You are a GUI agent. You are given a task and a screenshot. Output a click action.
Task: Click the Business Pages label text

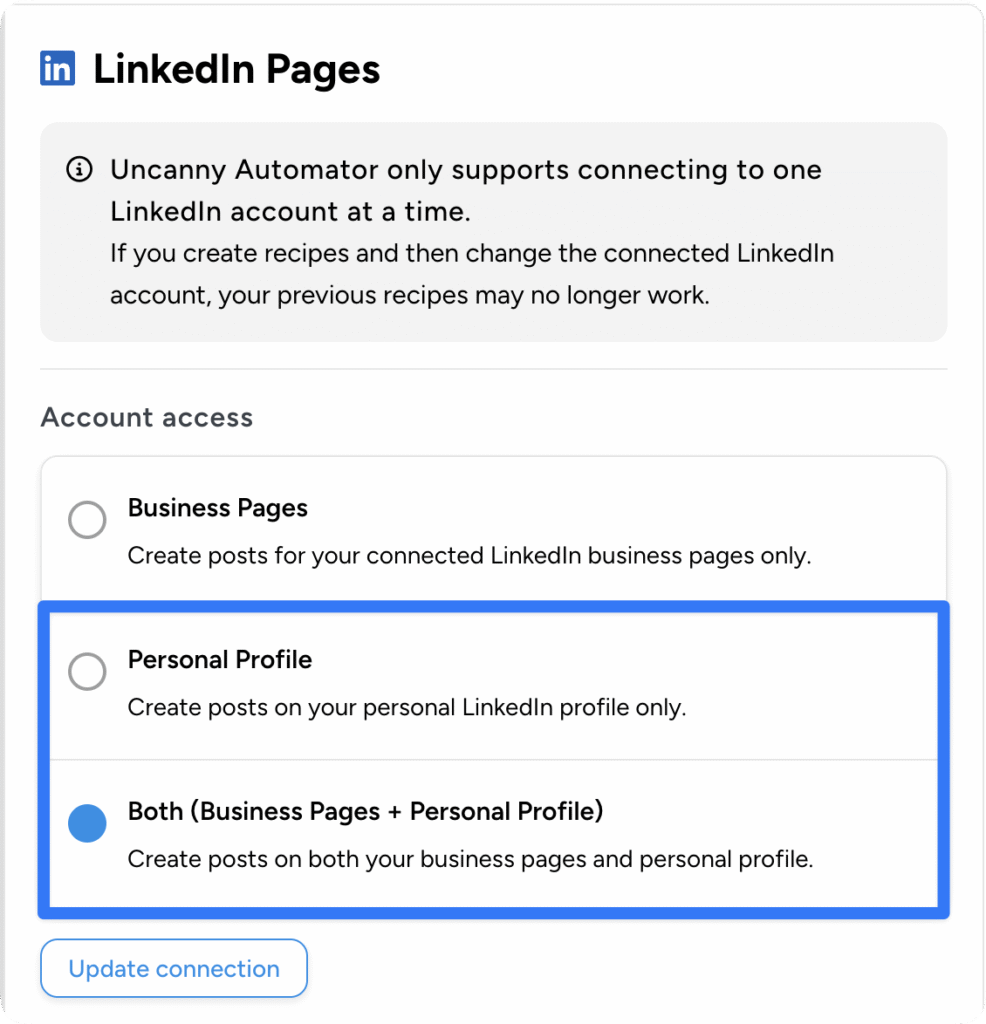pyautogui.click(x=217, y=508)
